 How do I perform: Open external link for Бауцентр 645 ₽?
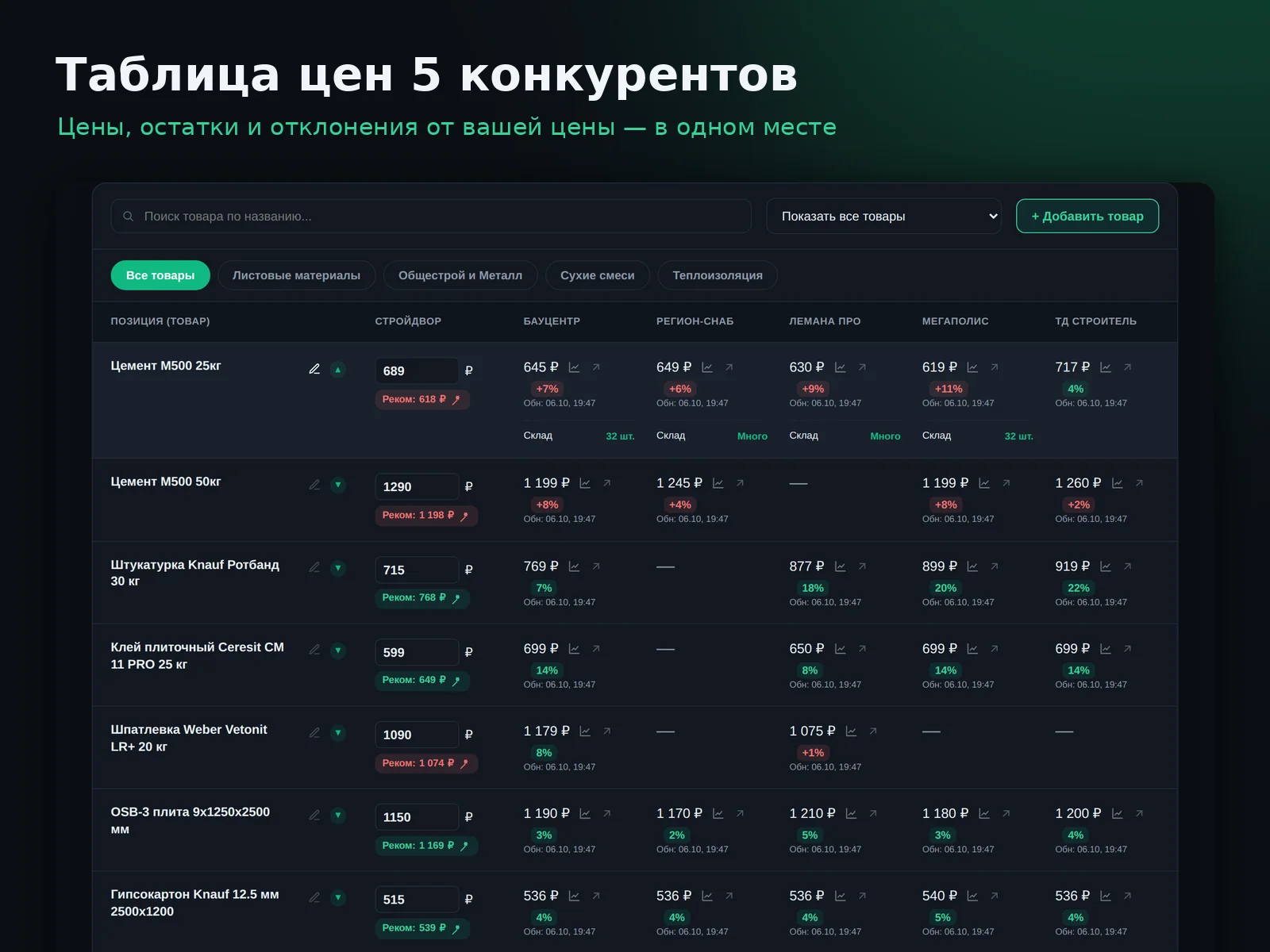pos(596,367)
